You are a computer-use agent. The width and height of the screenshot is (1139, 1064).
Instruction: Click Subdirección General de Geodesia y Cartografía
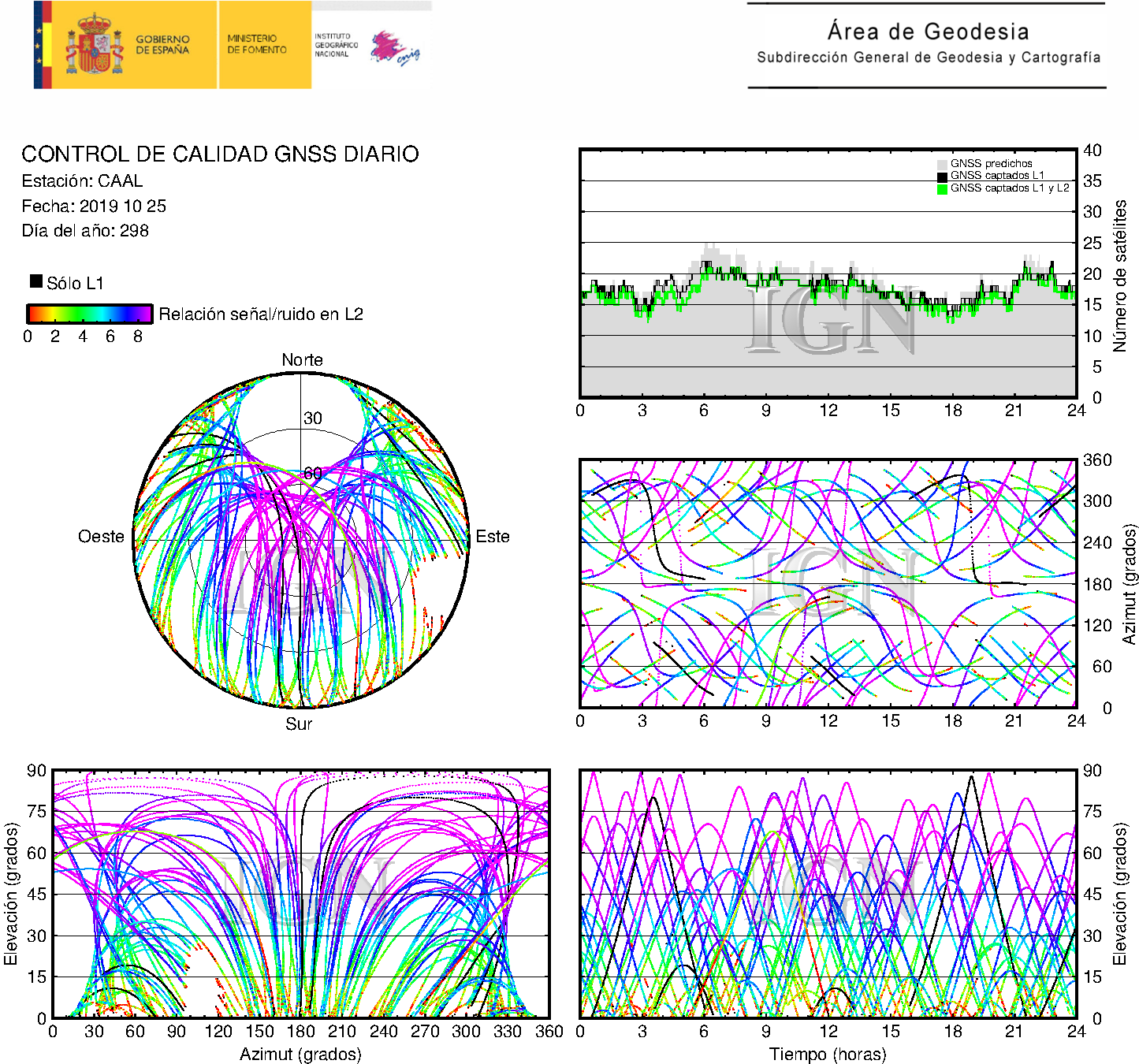[x=929, y=58]
